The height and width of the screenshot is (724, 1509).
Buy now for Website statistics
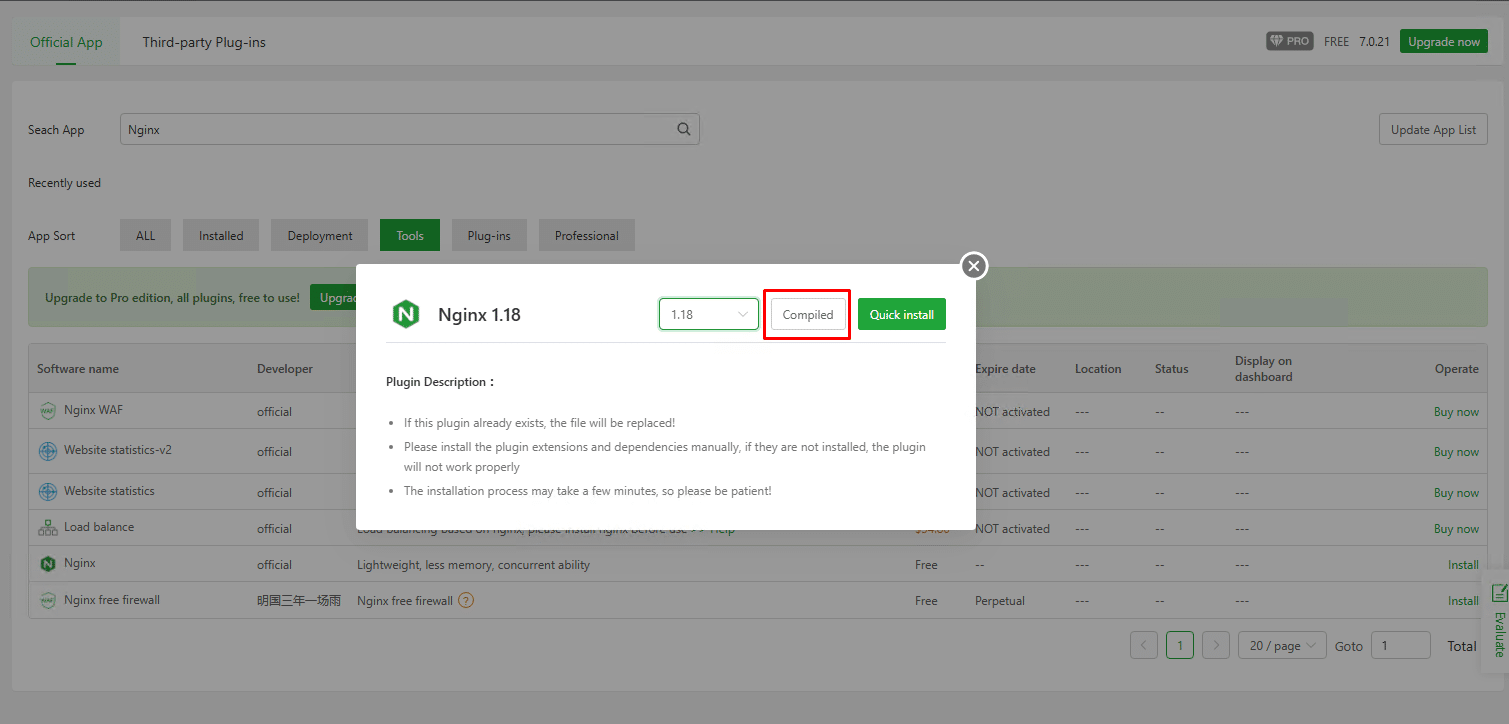[1456, 493]
